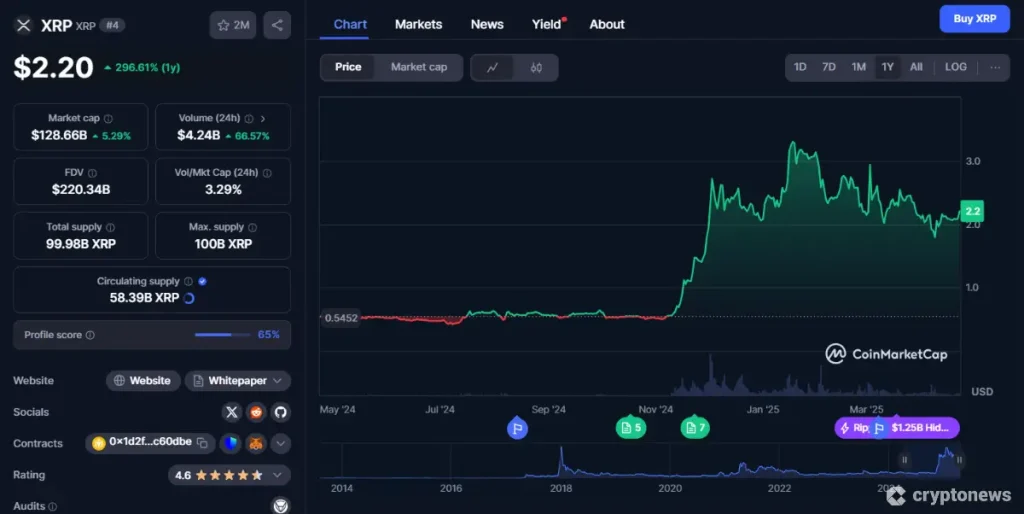Viewport: 1024px width, 514px height.
Task: Open Volume (24h) details arrow
Action: click(x=263, y=119)
